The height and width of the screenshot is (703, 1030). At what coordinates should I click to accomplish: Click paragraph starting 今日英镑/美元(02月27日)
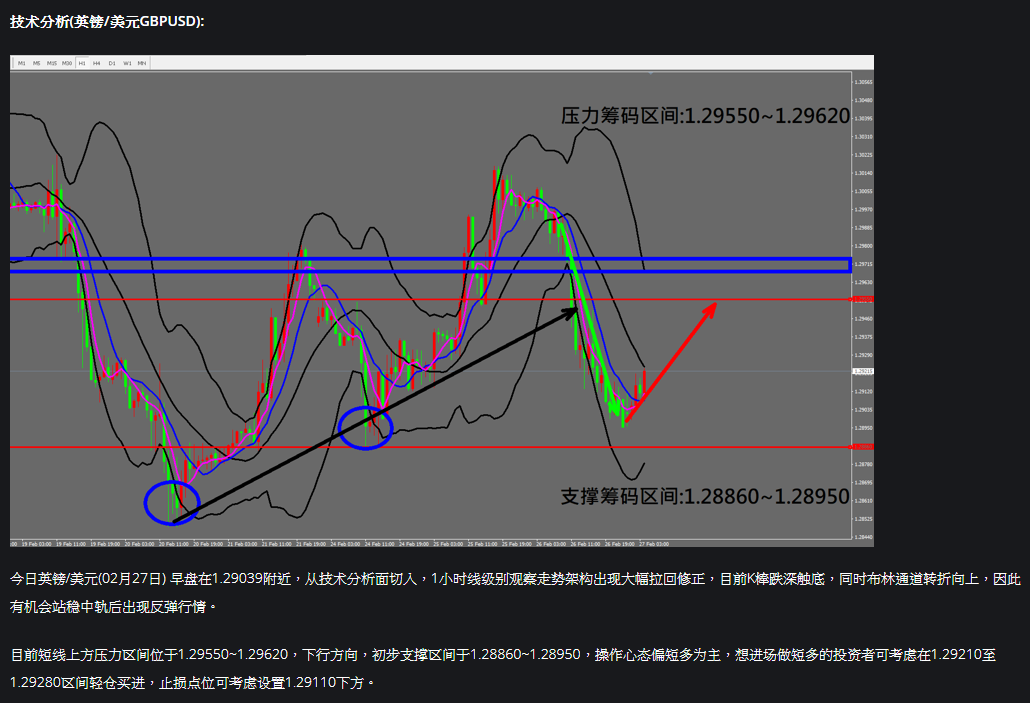(515, 593)
